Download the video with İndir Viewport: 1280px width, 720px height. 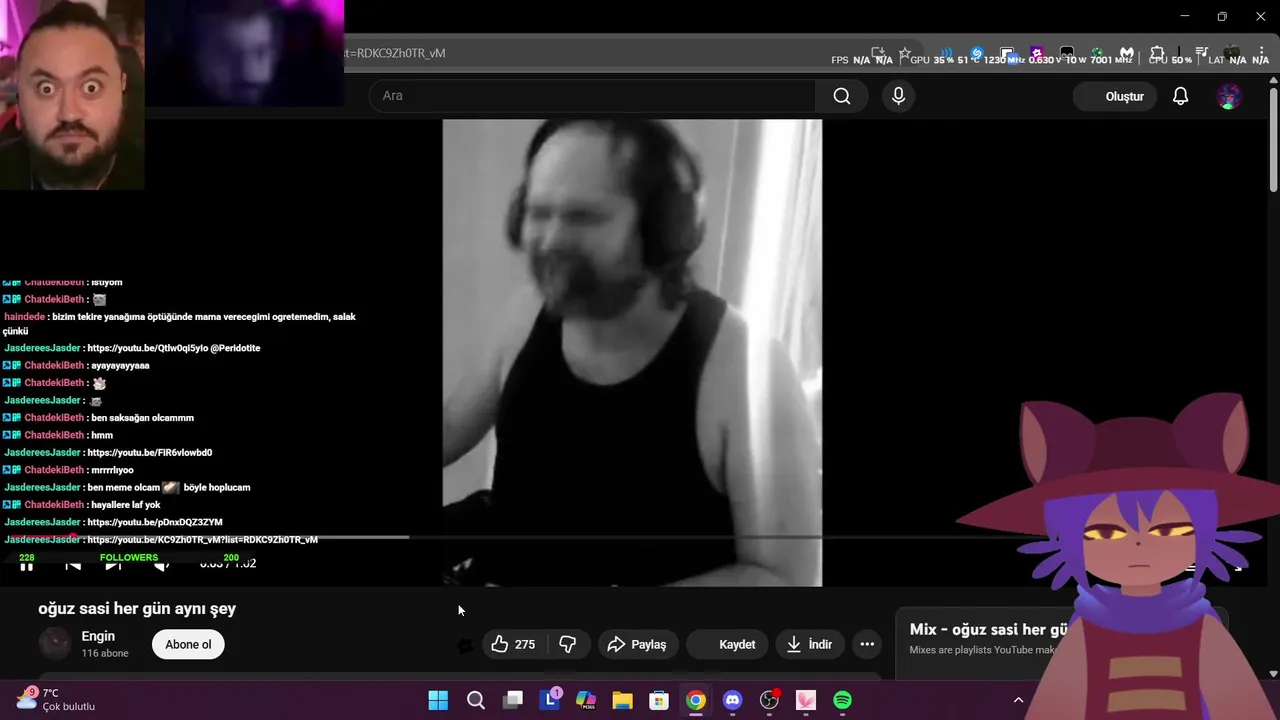(x=810, y=645)
